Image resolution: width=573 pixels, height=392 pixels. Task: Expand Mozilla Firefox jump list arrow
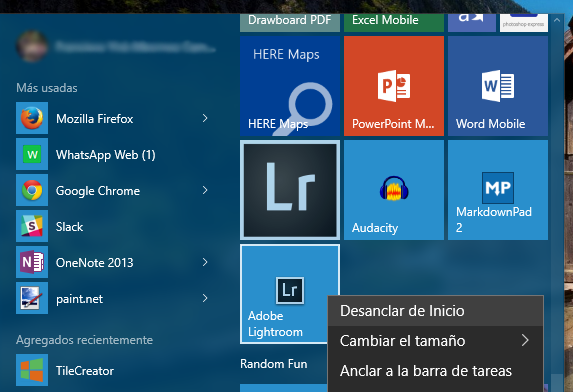205,118
